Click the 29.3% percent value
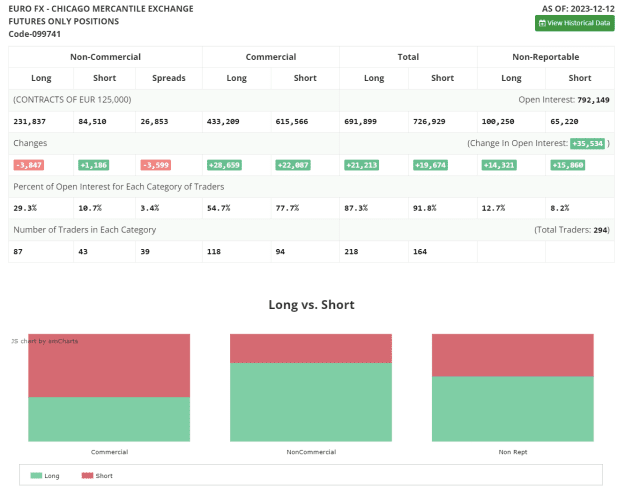The width and height of the screenshot is (625, 486). click(x=25, y=208)
